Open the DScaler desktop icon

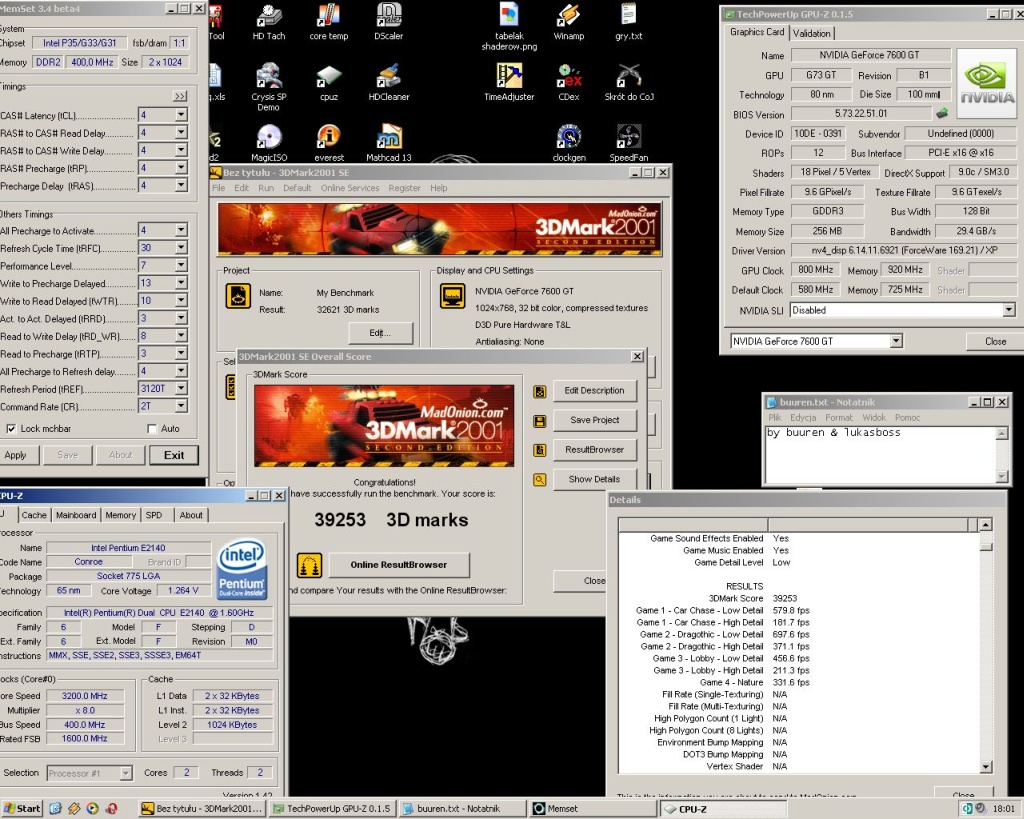389,22
